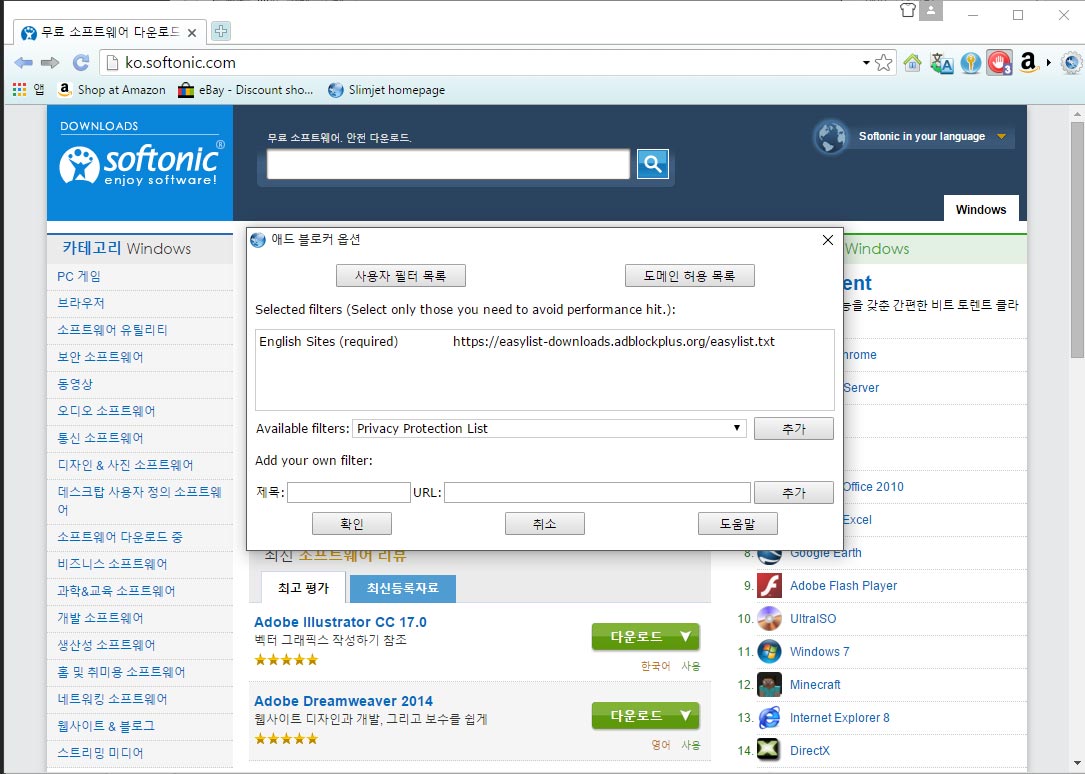Open the 보안 소프트웨어 category link
Screen dimensions: 1085x774
100,357
